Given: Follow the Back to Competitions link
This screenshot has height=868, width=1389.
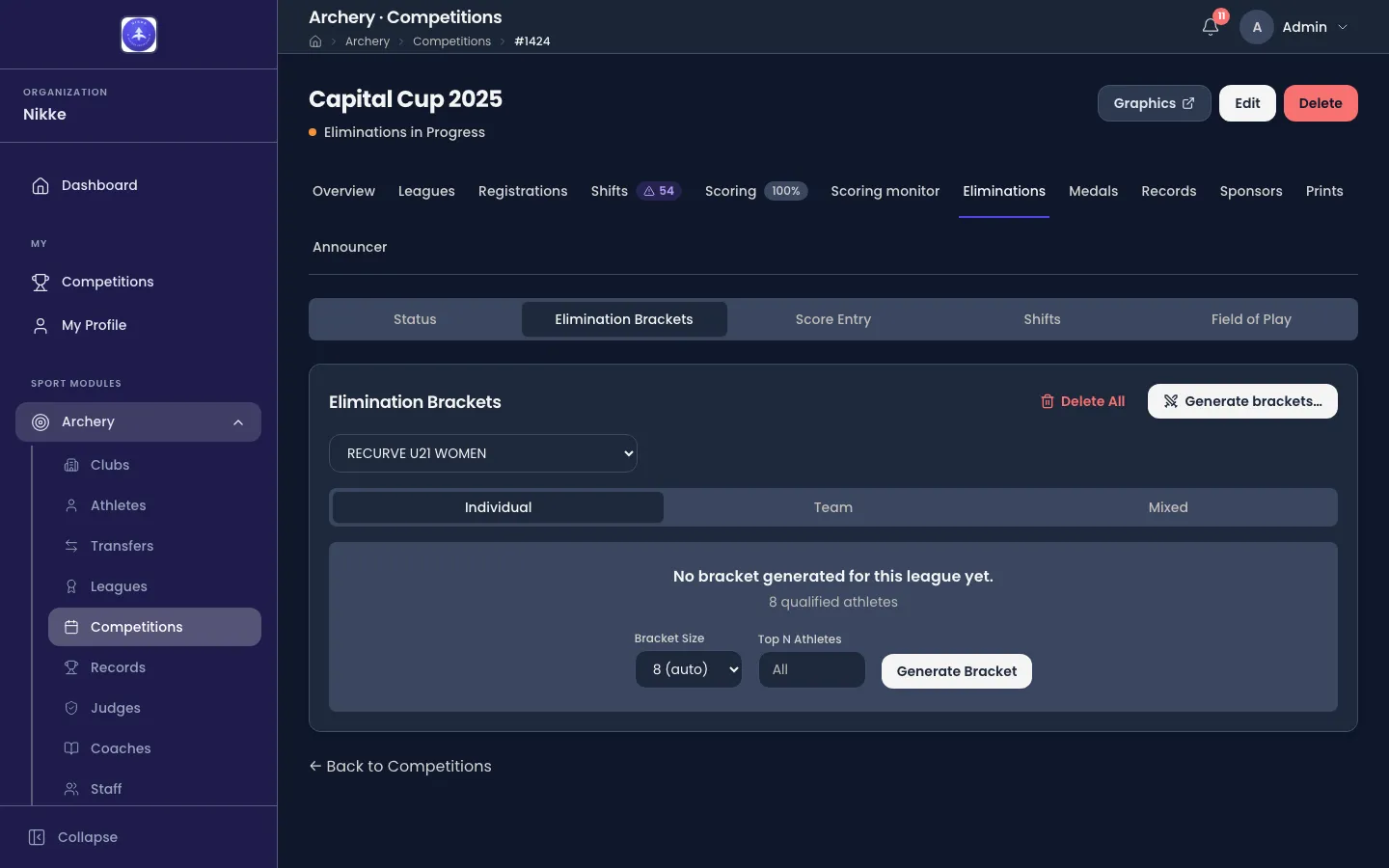Looking at the screenshot, I should (400, 766).
